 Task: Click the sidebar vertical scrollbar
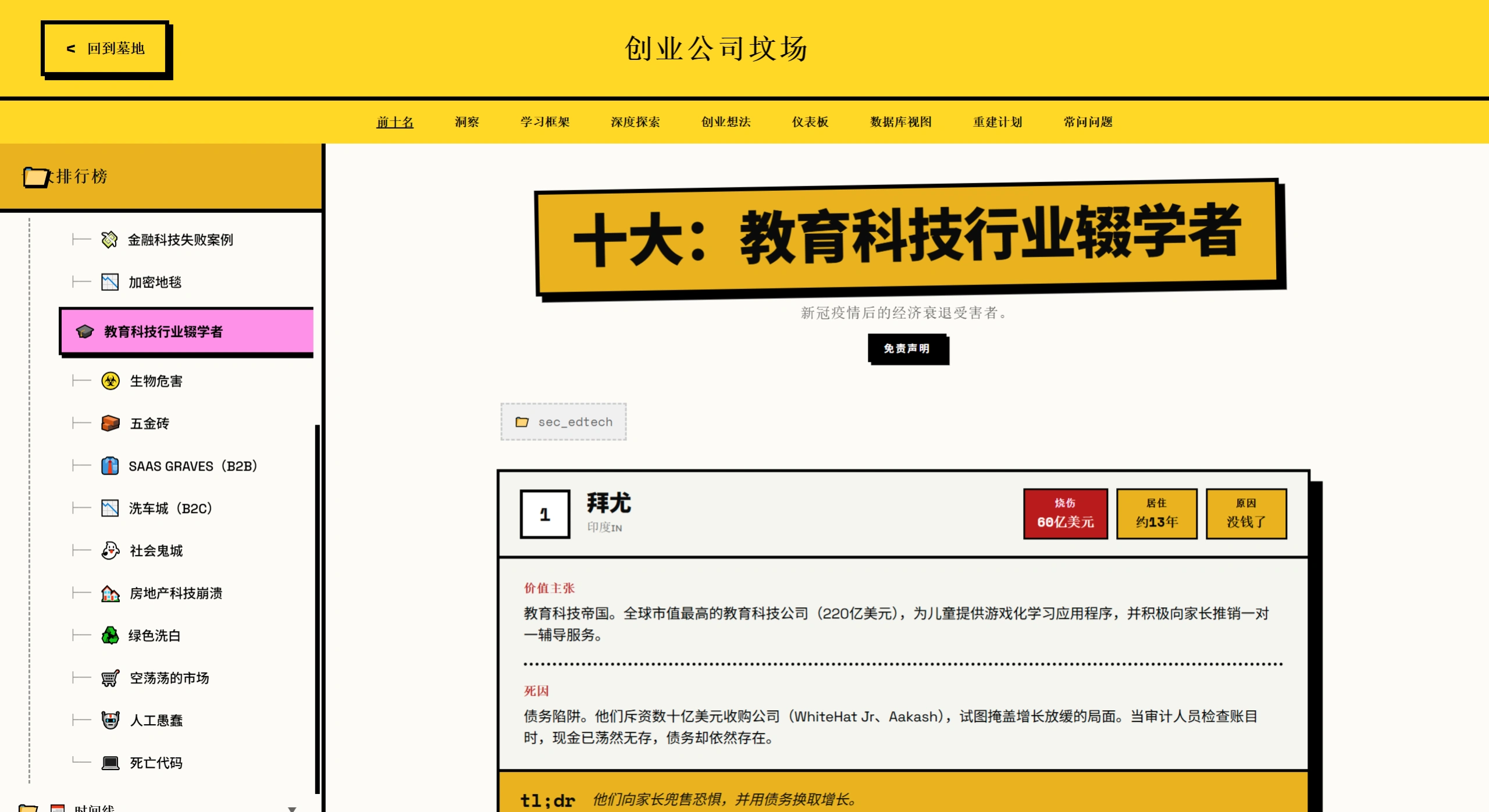(318, 610)
